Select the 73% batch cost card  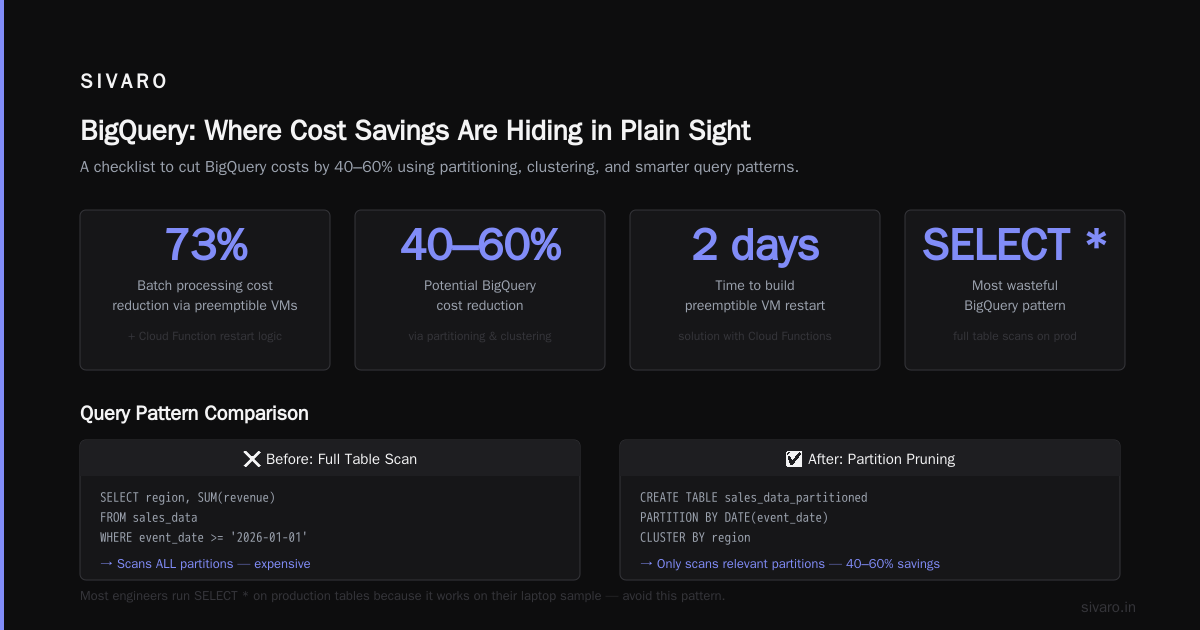(205, 290)
